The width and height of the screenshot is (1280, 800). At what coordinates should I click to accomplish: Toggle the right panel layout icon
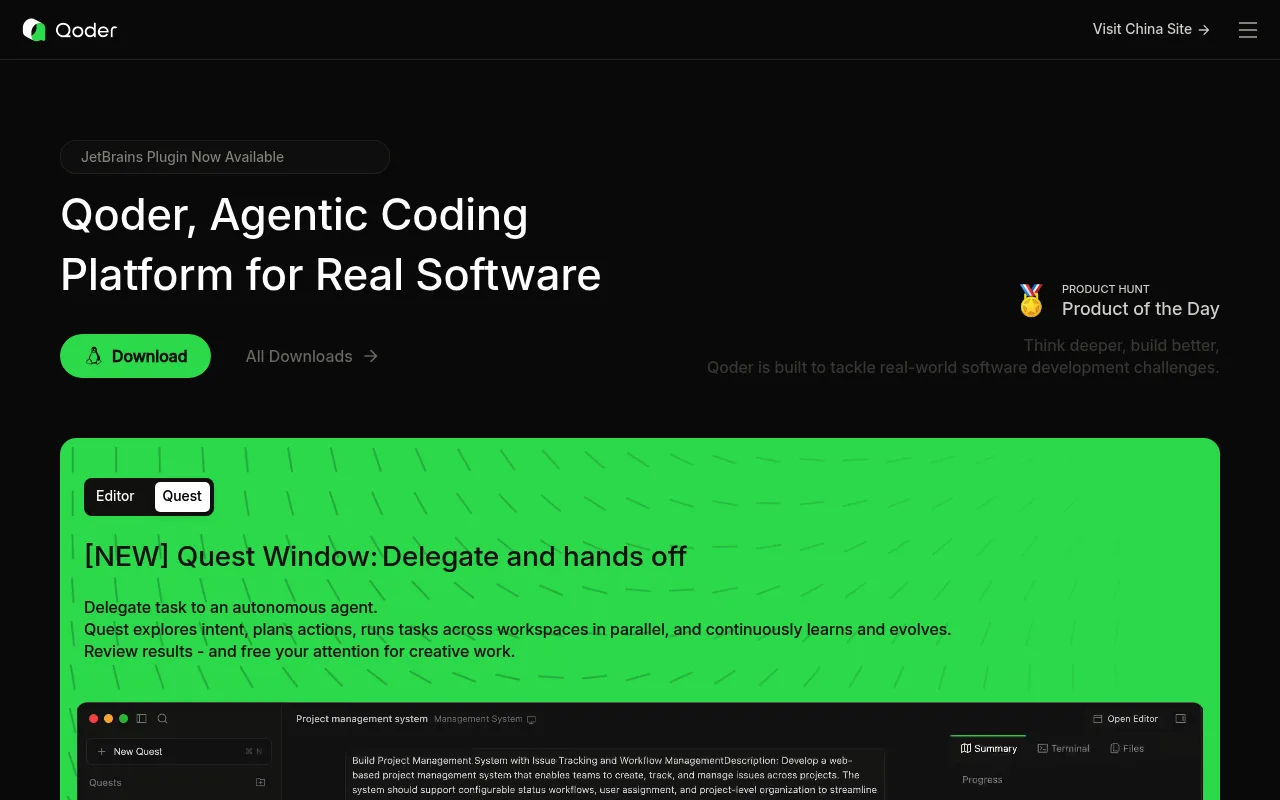point(1181,719)
